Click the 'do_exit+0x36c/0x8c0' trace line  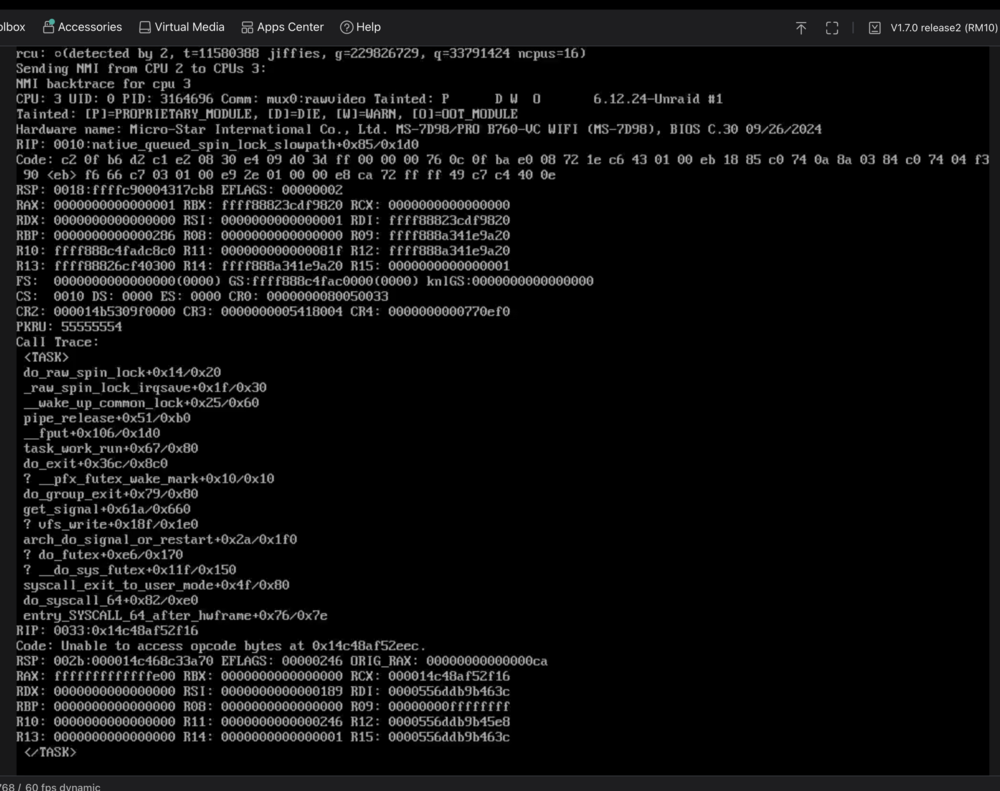[x=95, y=464]
